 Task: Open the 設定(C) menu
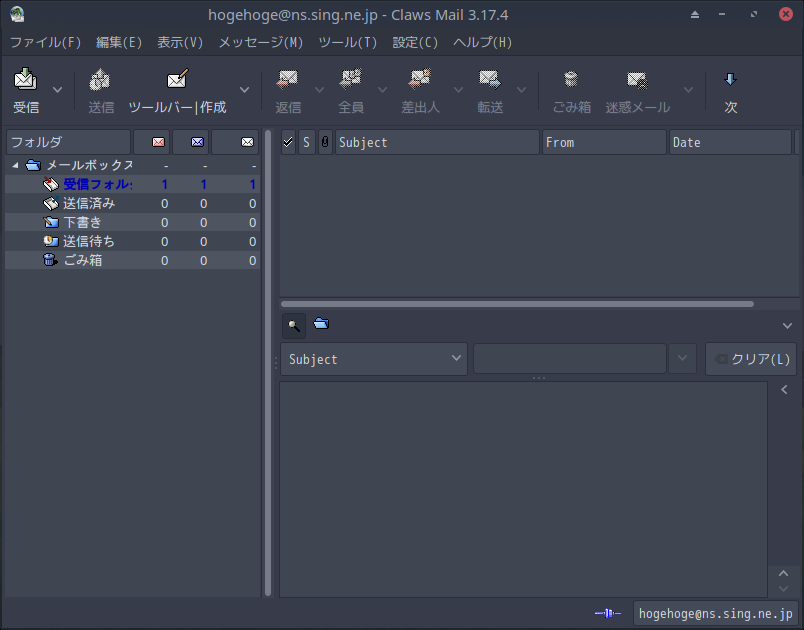pyautogui.click(x=415, y=42)
